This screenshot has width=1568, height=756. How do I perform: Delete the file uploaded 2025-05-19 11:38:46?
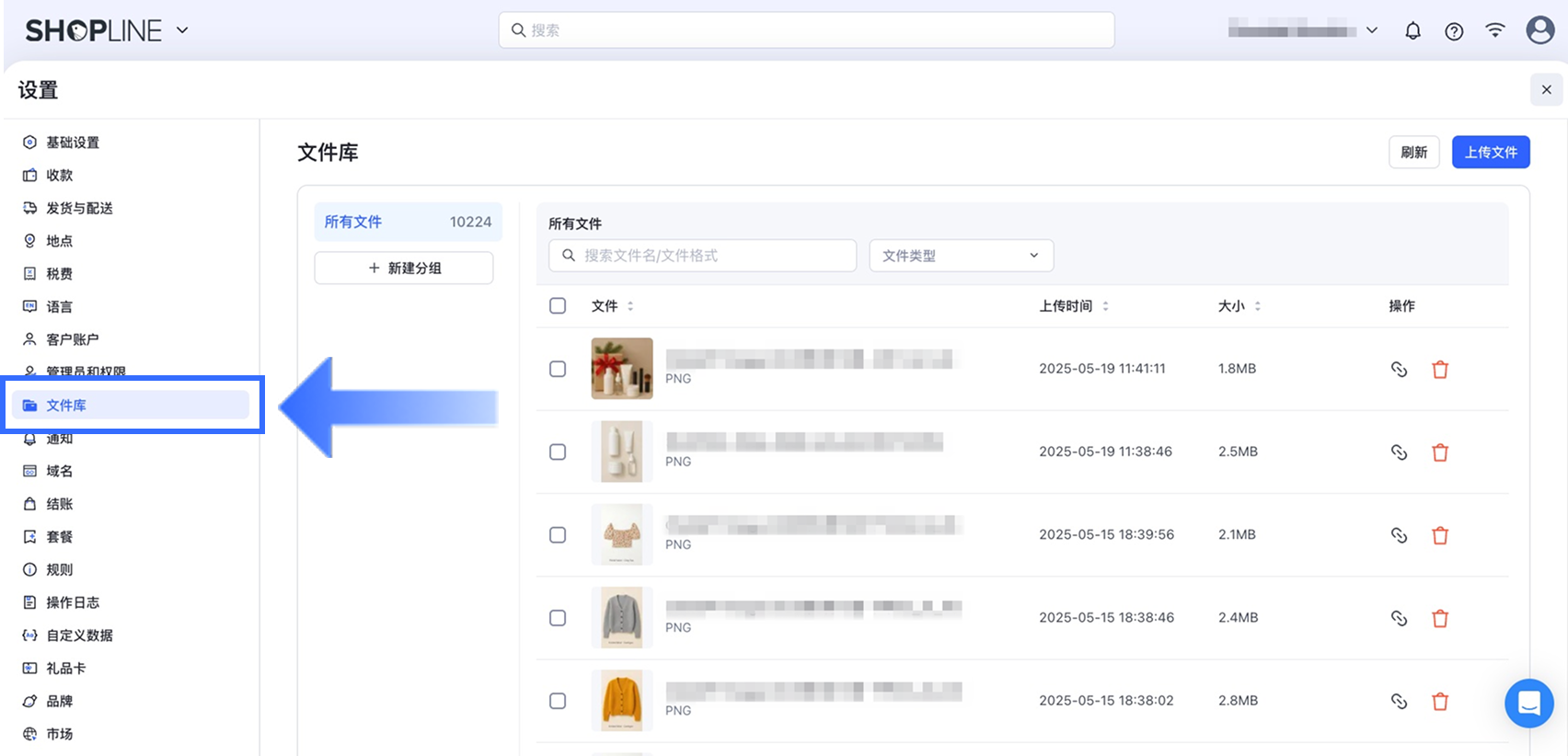coord(1440,452)
